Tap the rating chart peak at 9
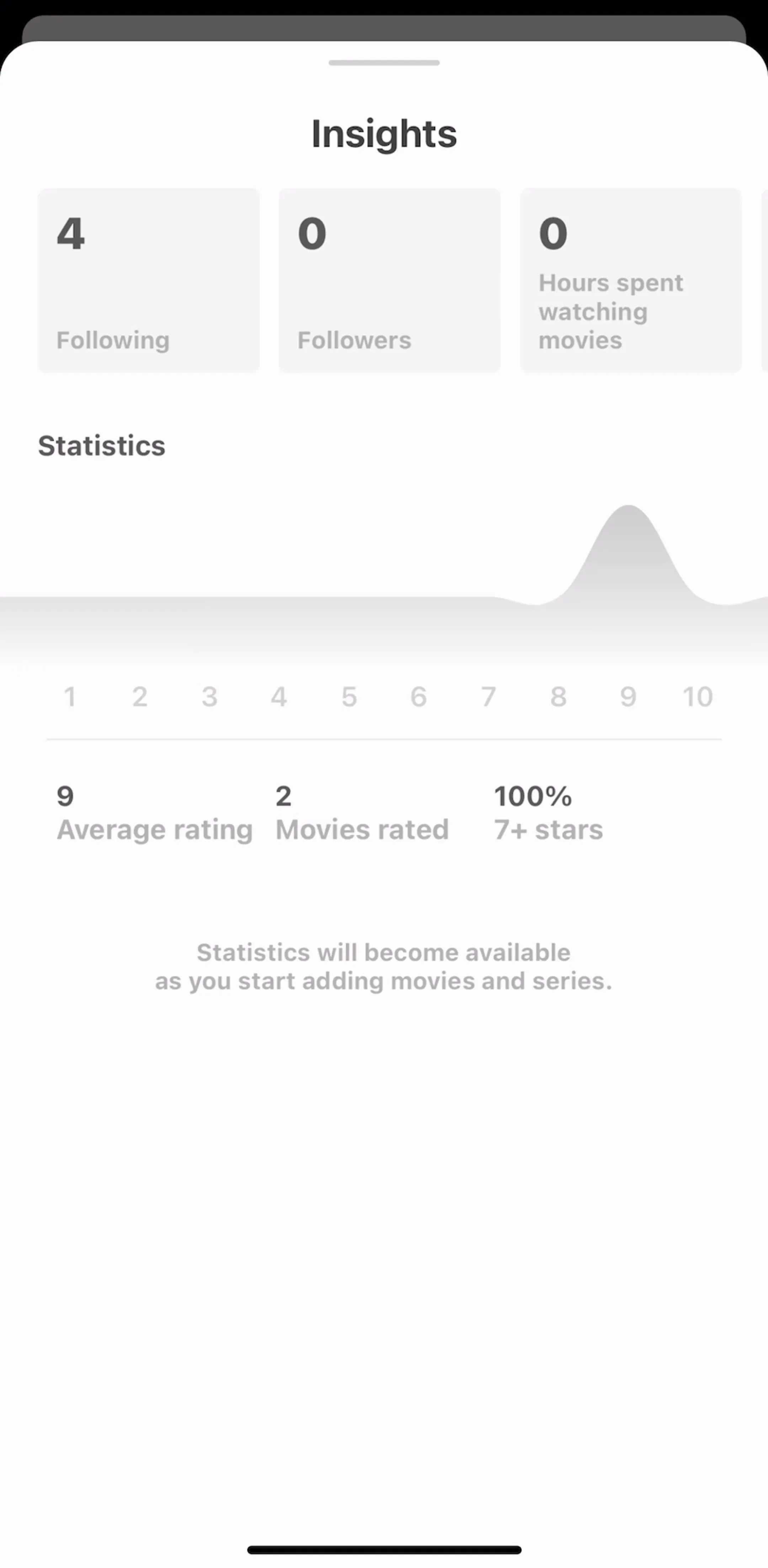 [628, 548]
